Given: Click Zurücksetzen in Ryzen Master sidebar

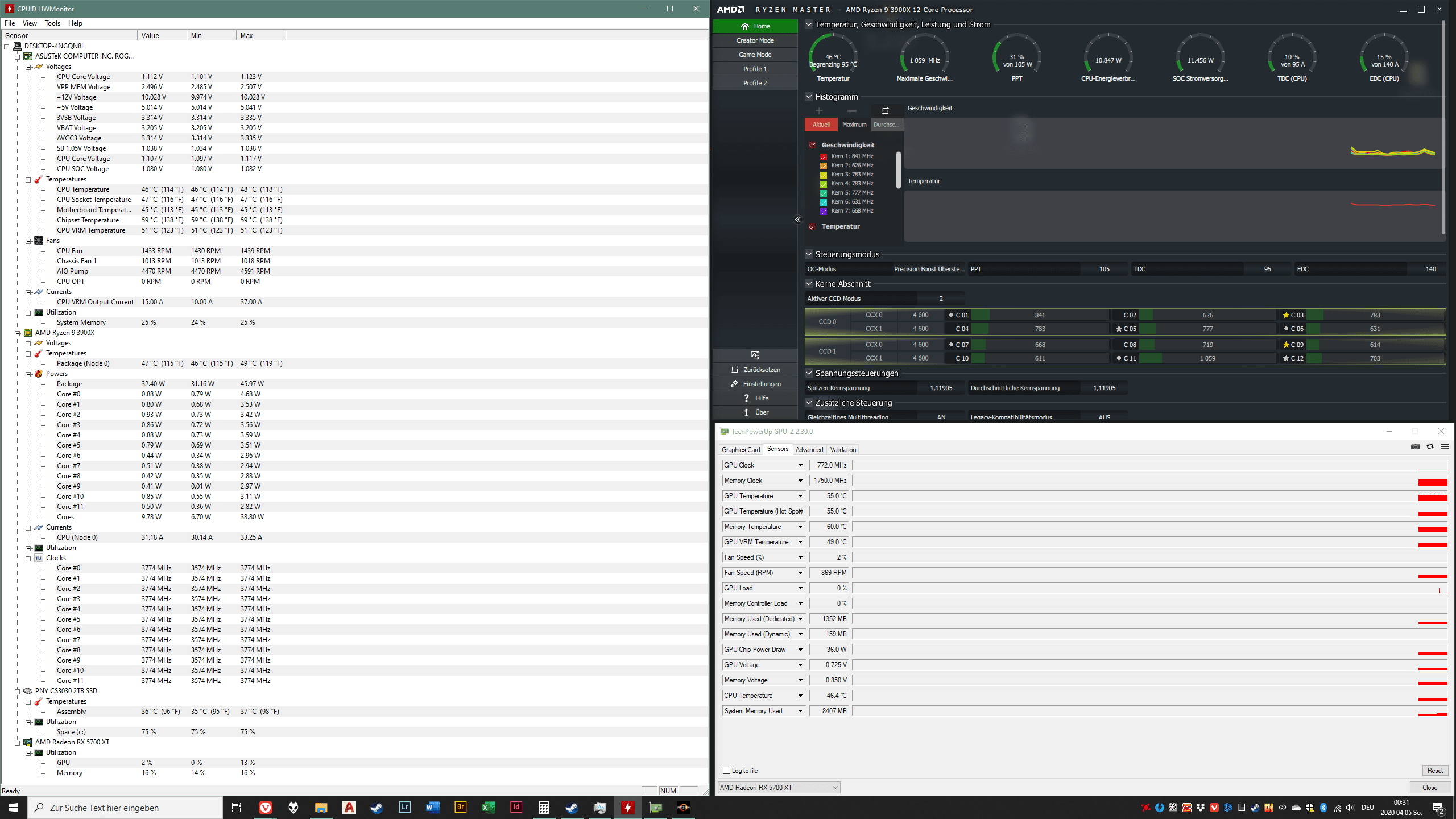Looking at the screenshot, I should pos(755,370).
